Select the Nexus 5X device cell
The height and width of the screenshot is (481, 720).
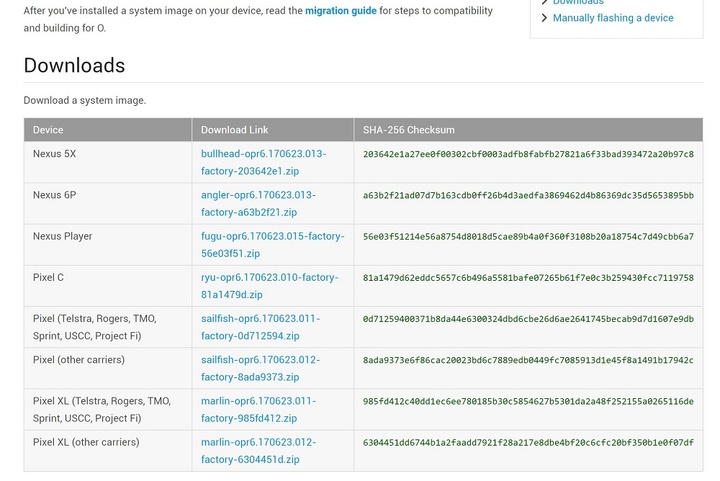(x=108, y=162)
